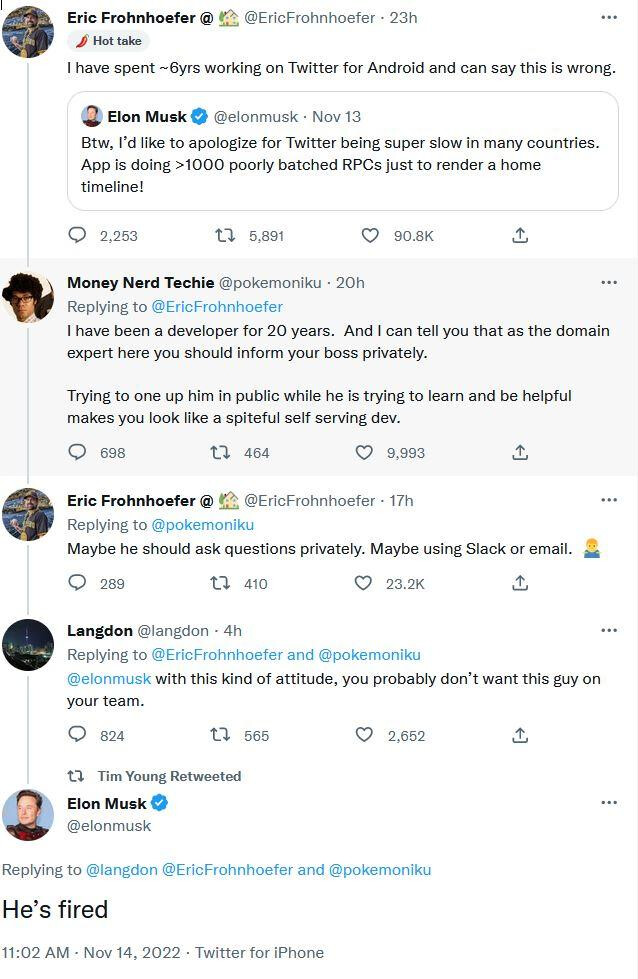Open @pokemoniku link under Eric's 17h reply
The width and height of the screenshot is (638, 979).
[203, 524]
